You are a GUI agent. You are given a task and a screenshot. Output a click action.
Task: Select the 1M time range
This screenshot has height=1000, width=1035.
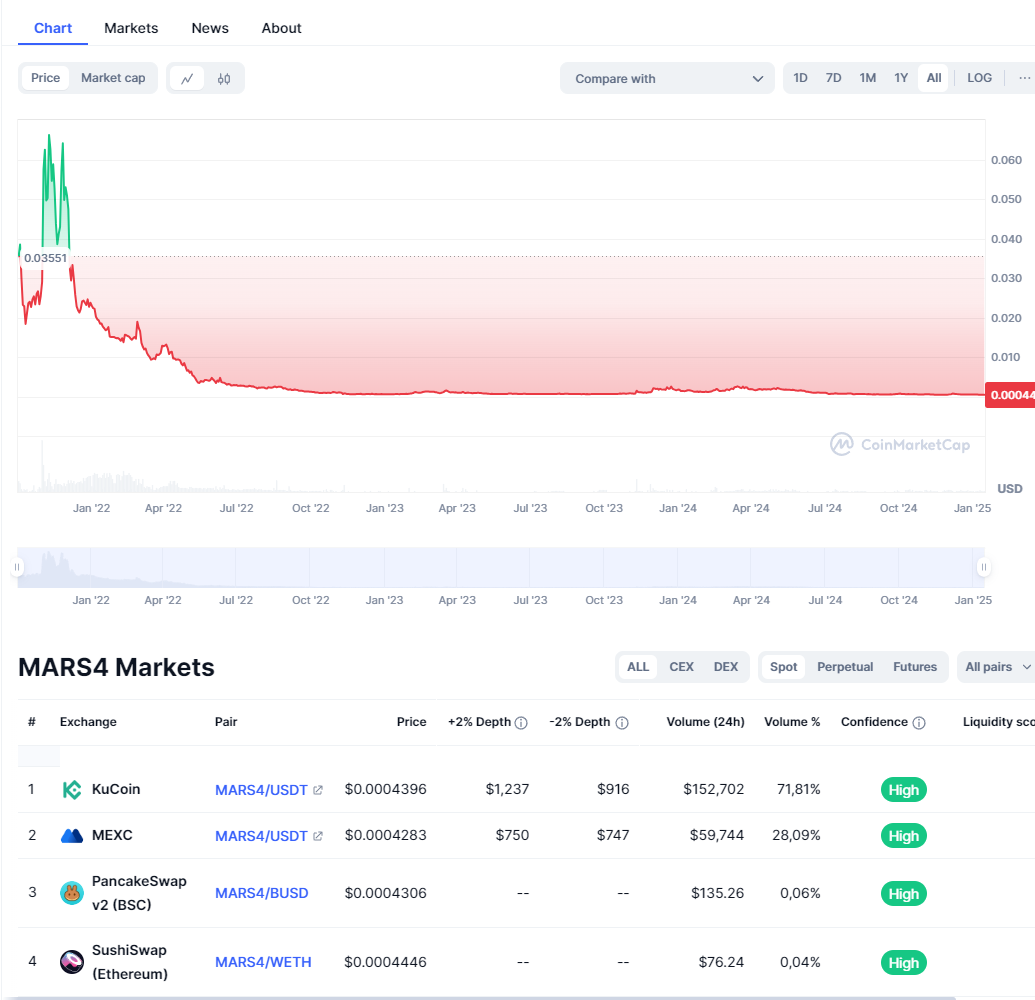point(867,78)
